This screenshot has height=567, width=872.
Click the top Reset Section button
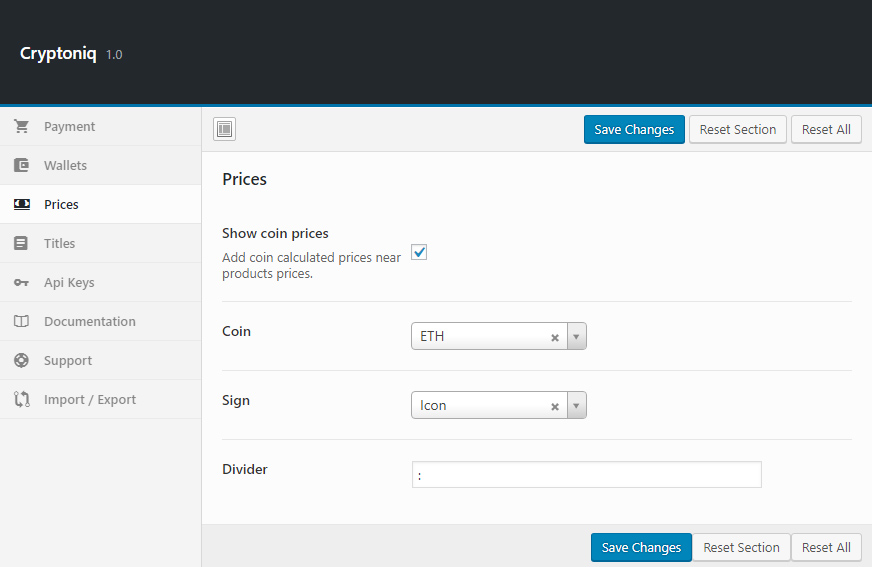pos(738,130)
